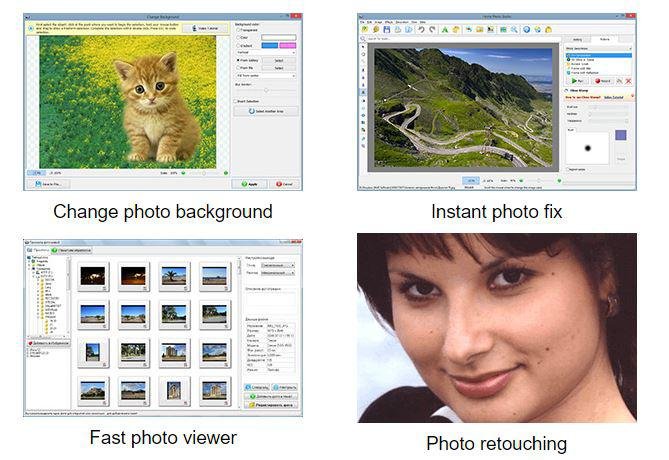Select the arrow pointer tool atop the left tool strip

[363, 47]
